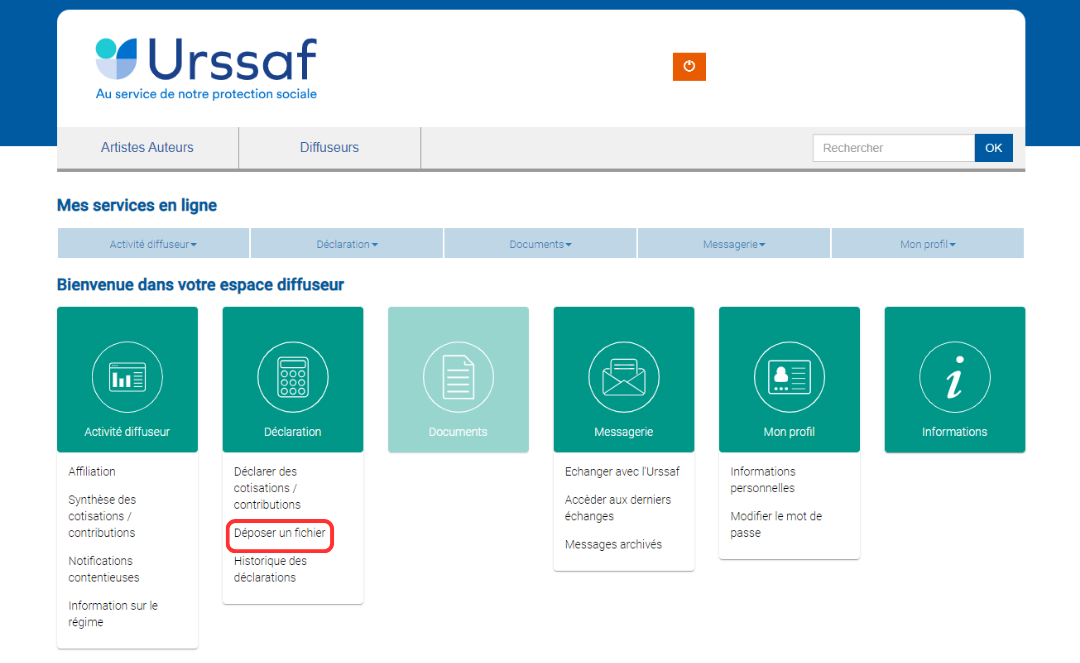
Task: Open the Déclaration calculator icon tile
Action: [x=293, y=379]
